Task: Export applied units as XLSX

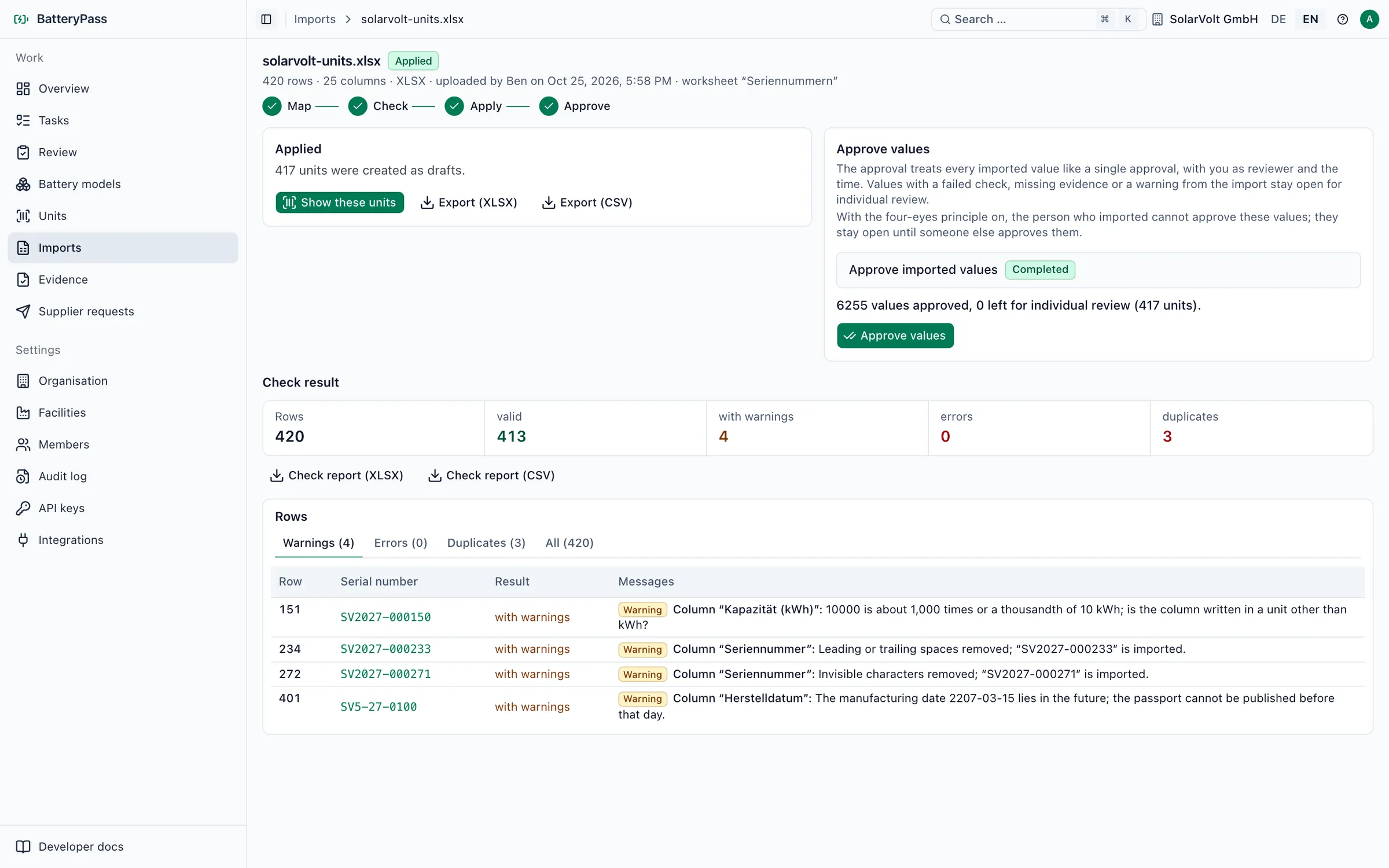Action: tap(469, 203)
